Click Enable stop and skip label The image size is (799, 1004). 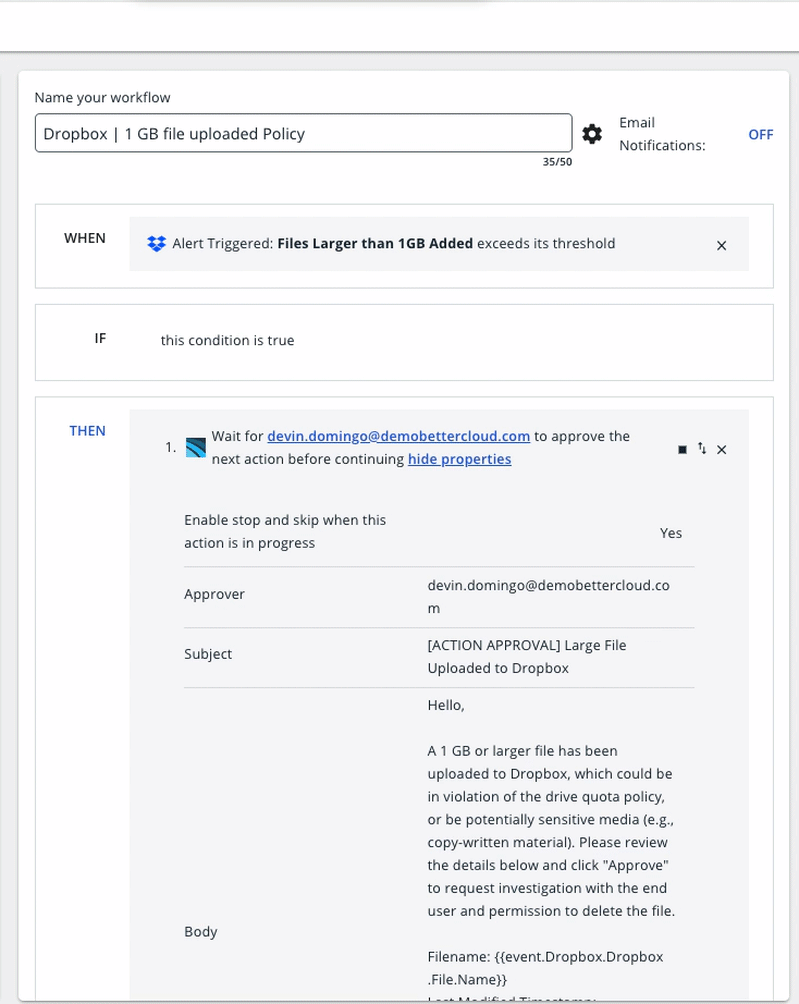[x=285, y=531]
